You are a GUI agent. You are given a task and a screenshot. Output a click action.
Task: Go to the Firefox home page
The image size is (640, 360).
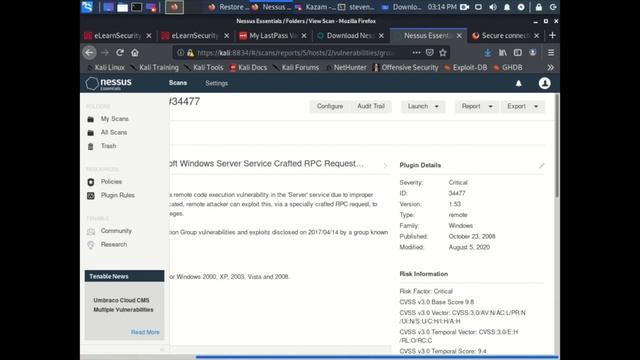(135, 53)
